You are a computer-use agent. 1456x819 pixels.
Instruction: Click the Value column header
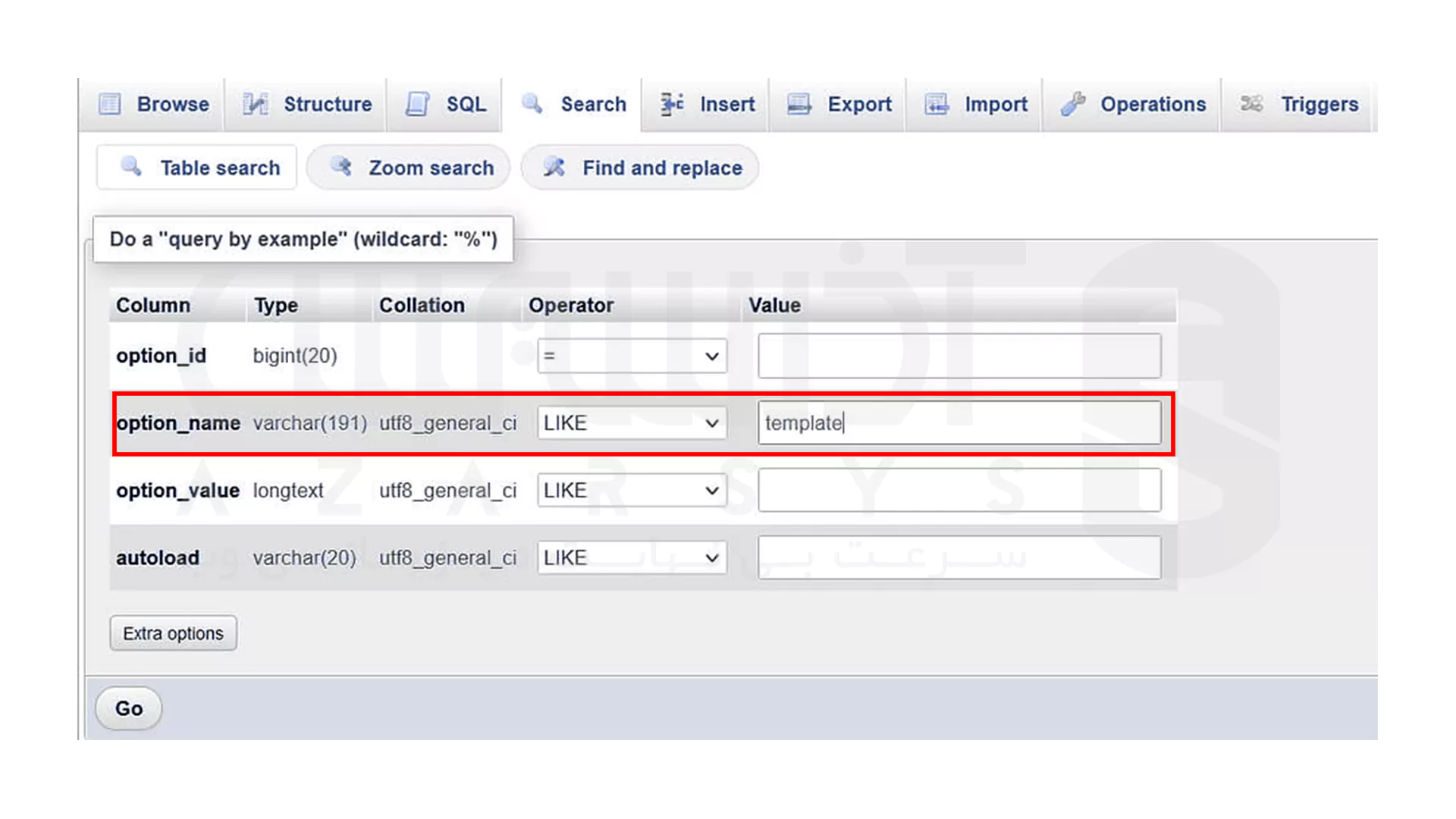pos(774,305)
